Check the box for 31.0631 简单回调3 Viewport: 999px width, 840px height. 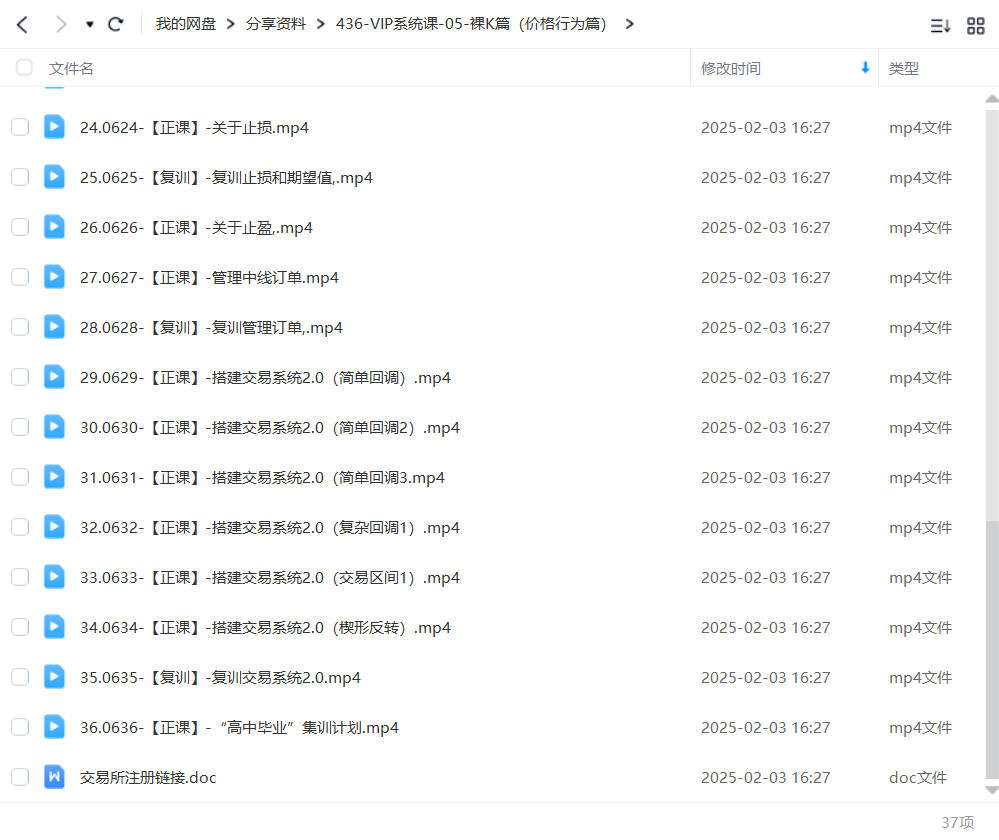coord(20,477)
